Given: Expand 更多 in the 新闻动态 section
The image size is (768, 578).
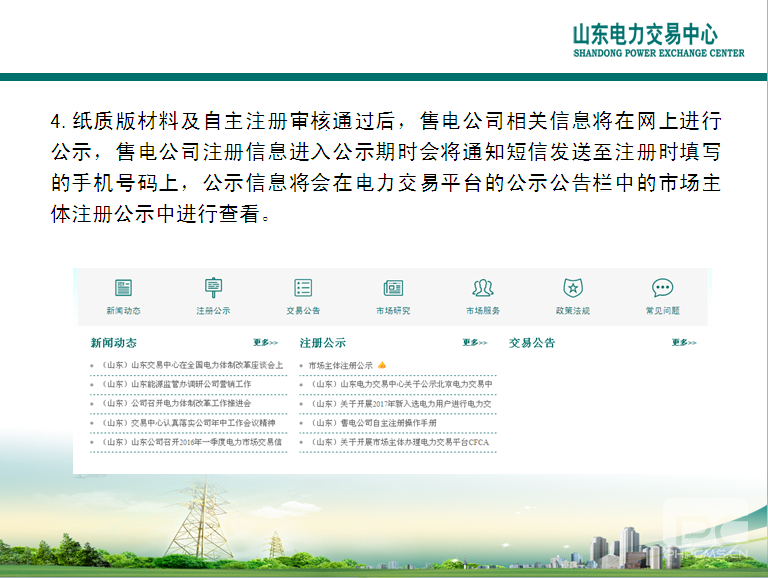Looking at the screenshot, I should [265, 342].
